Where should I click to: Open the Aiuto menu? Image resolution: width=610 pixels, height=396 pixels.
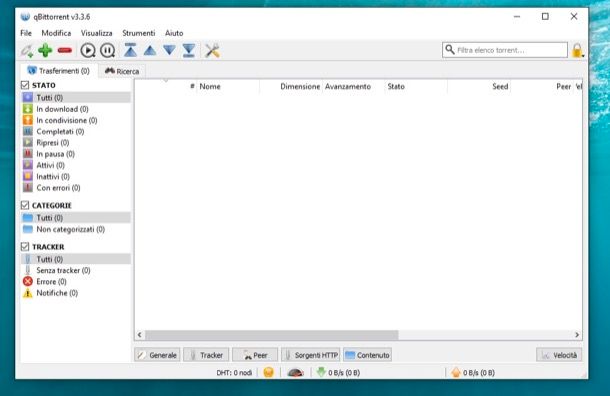tap(174, 33)
